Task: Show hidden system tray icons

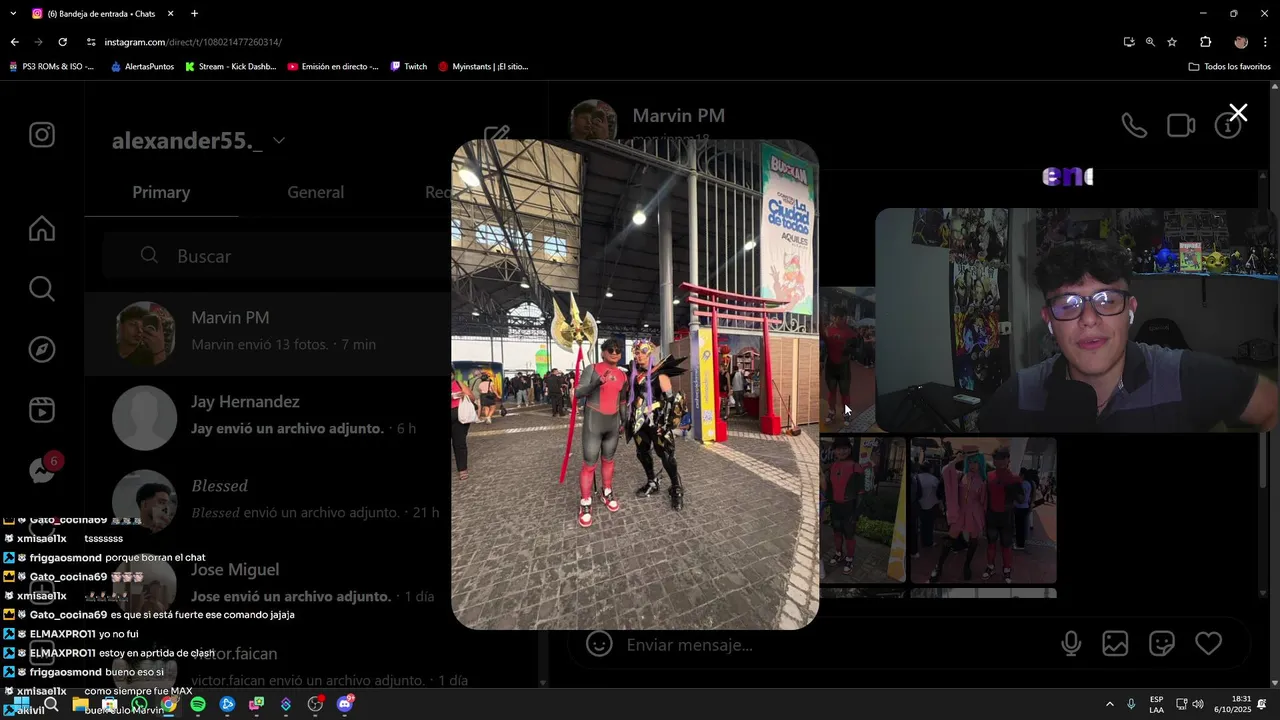Action: click(1109, 704)
